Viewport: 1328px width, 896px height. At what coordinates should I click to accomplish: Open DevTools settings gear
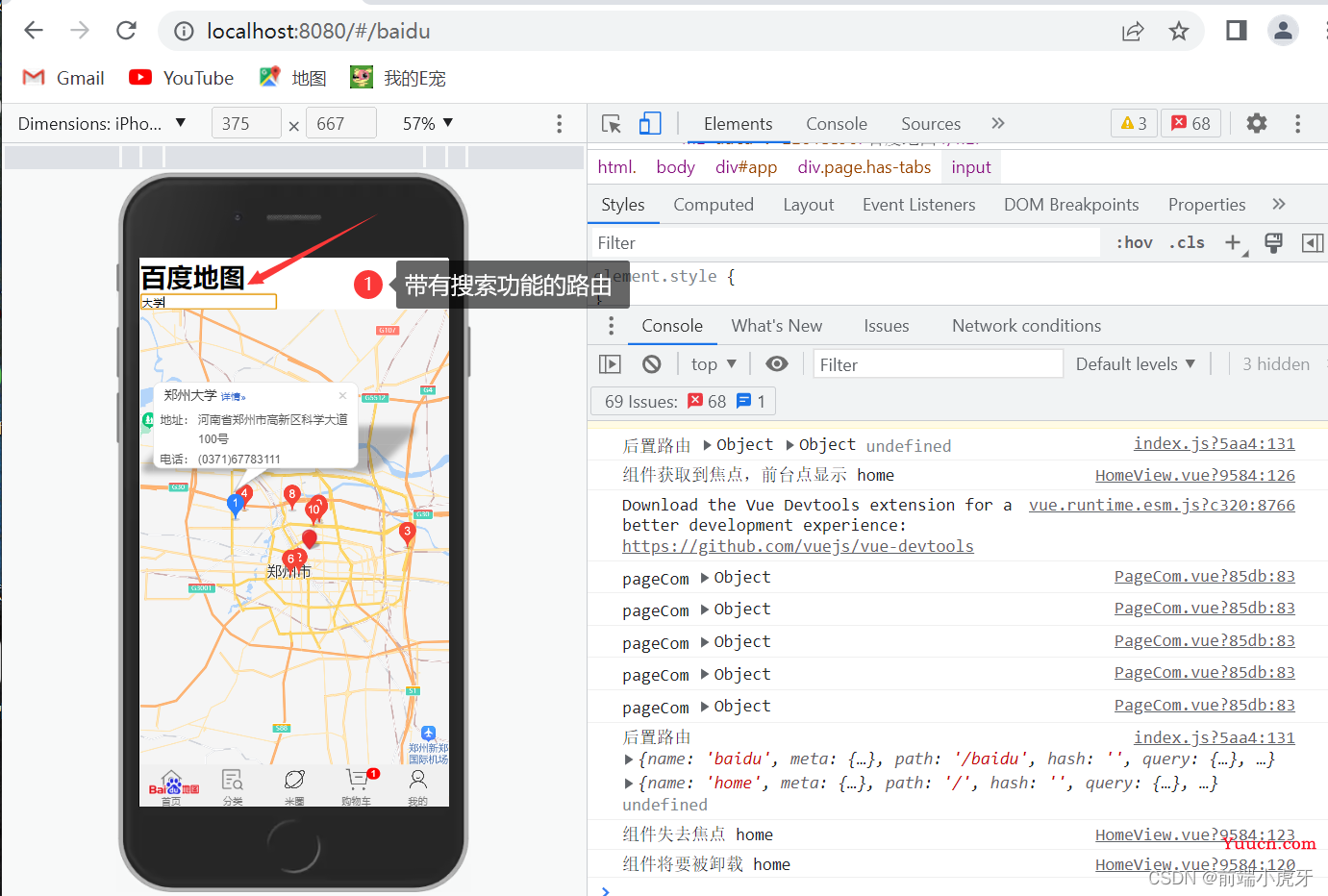point(1257,123)
